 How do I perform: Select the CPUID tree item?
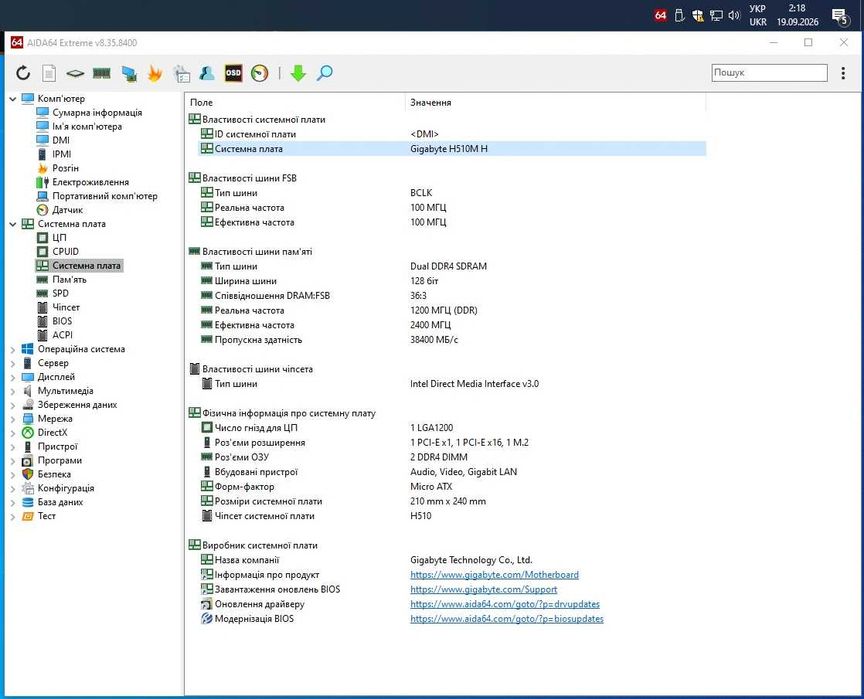(65, 251)
